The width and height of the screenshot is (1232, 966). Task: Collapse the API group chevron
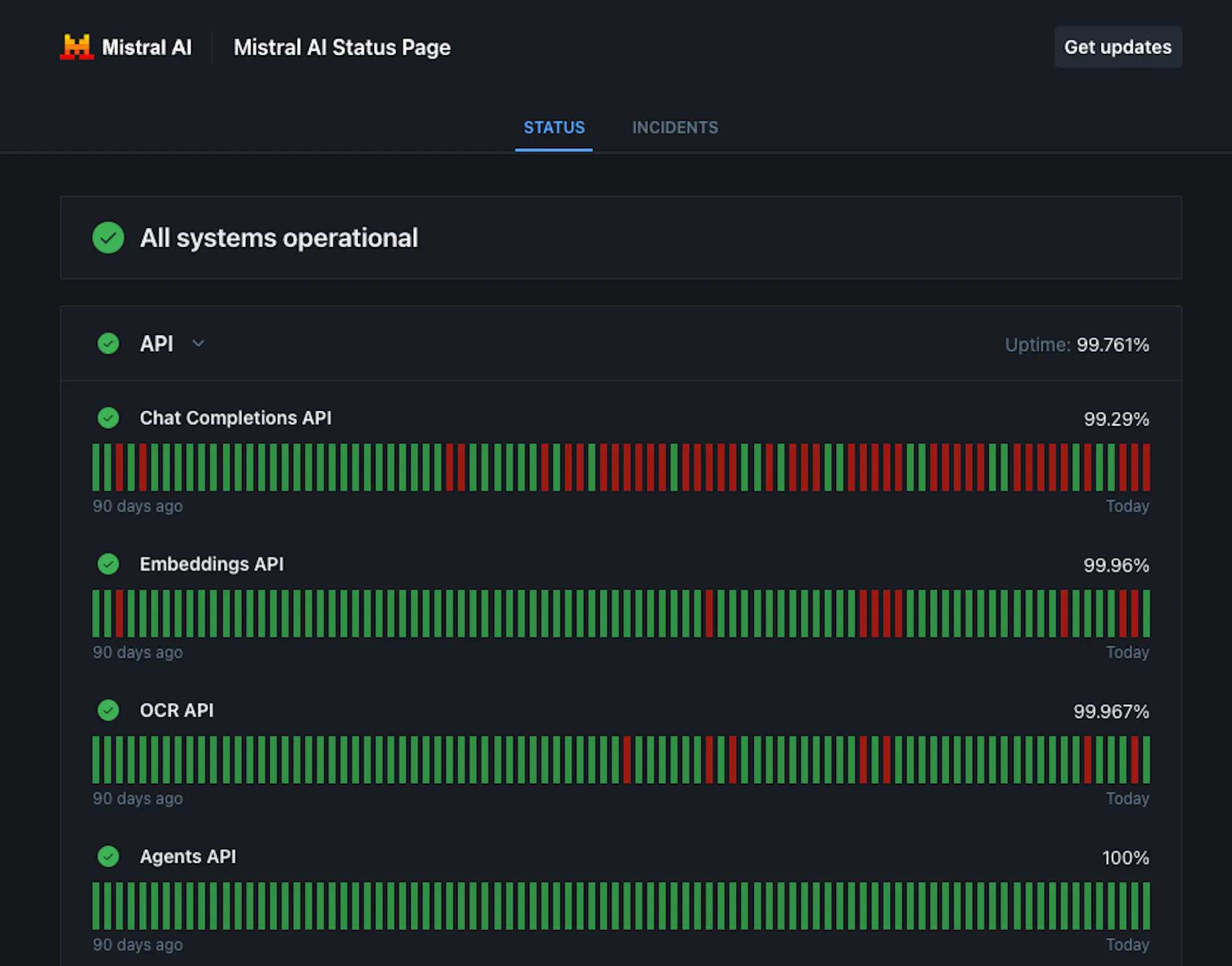point(198,343)
